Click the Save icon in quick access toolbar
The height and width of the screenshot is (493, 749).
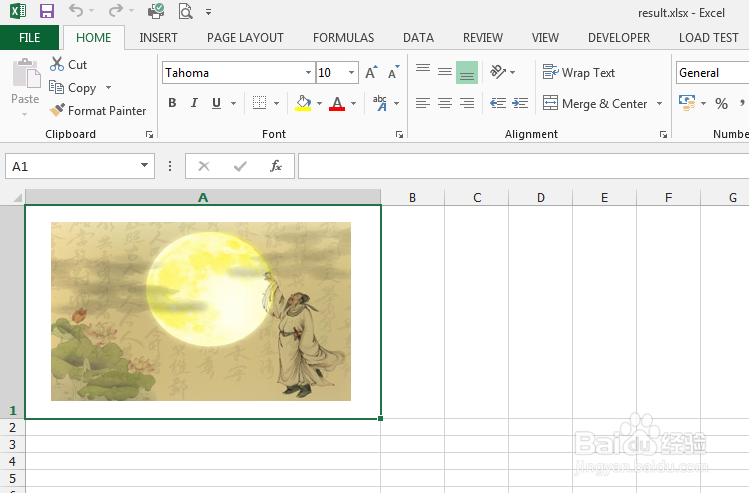point(46,11)
